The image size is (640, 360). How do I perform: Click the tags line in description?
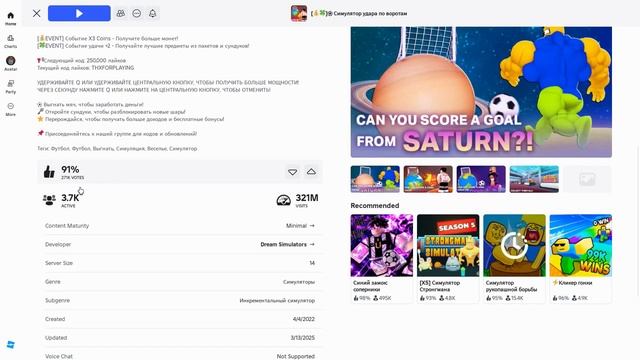pyautogui.click(x=117, y=149)
